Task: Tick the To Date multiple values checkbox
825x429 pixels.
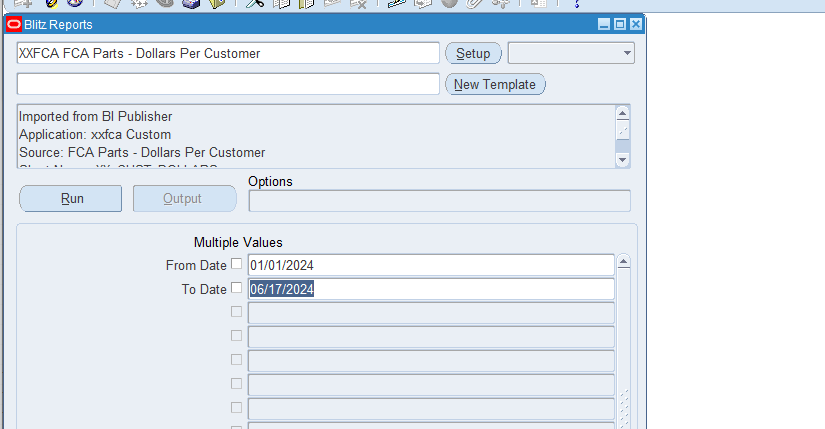Action: coord(236,287)
